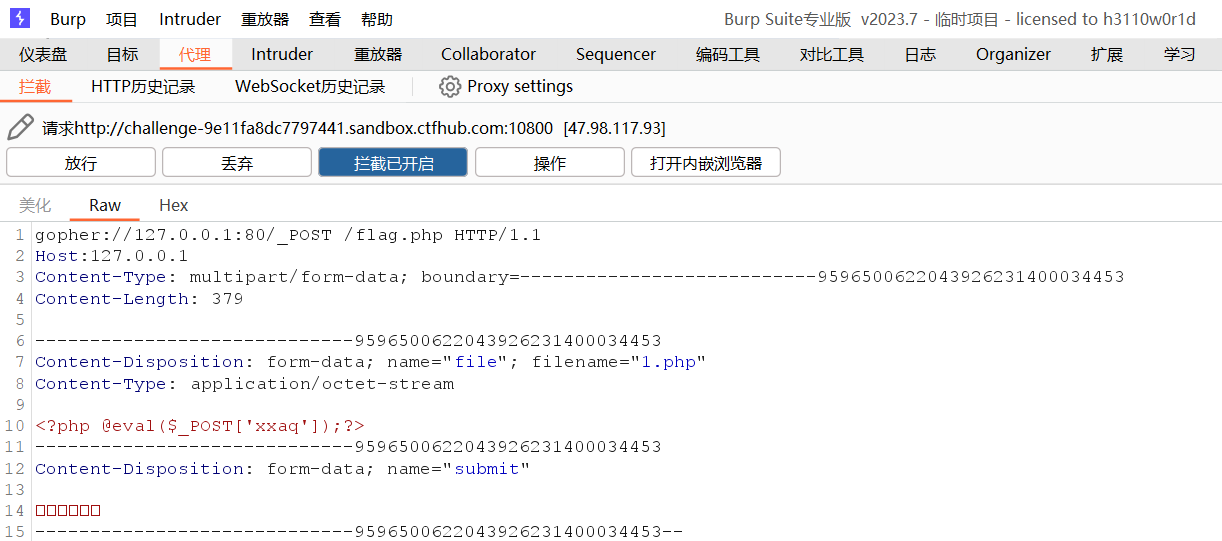Open the Intruder menu in menu bar
Screen dimensions: 1222x541
190,19
